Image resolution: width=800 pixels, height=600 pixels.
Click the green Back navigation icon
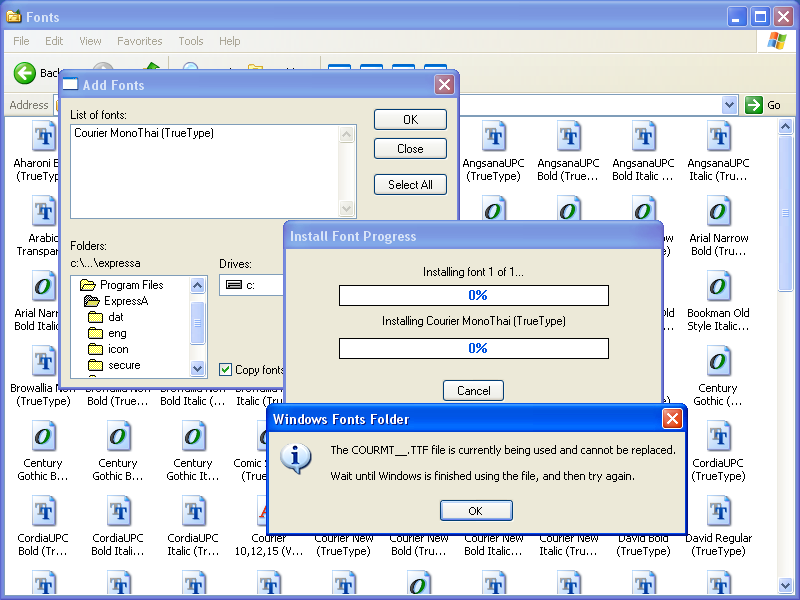pos(22,73)
